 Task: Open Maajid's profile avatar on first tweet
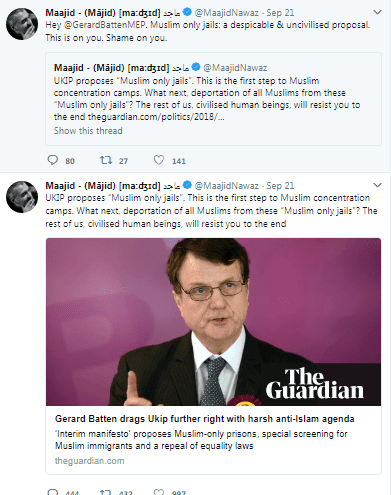pyautogui.click(x=22, y=24)
